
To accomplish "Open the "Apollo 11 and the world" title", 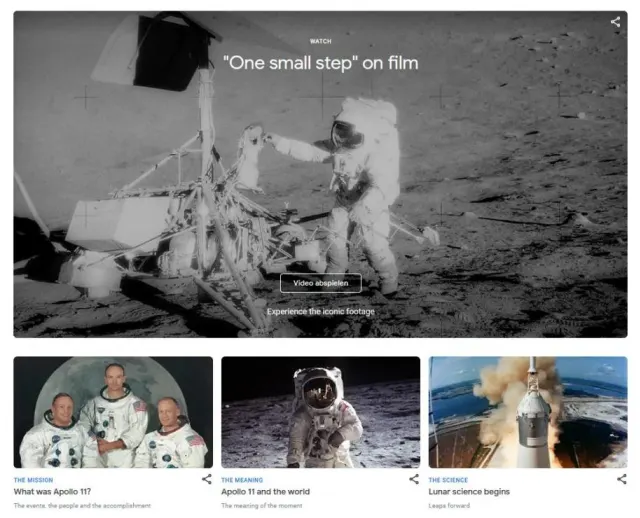I will 265,491.
